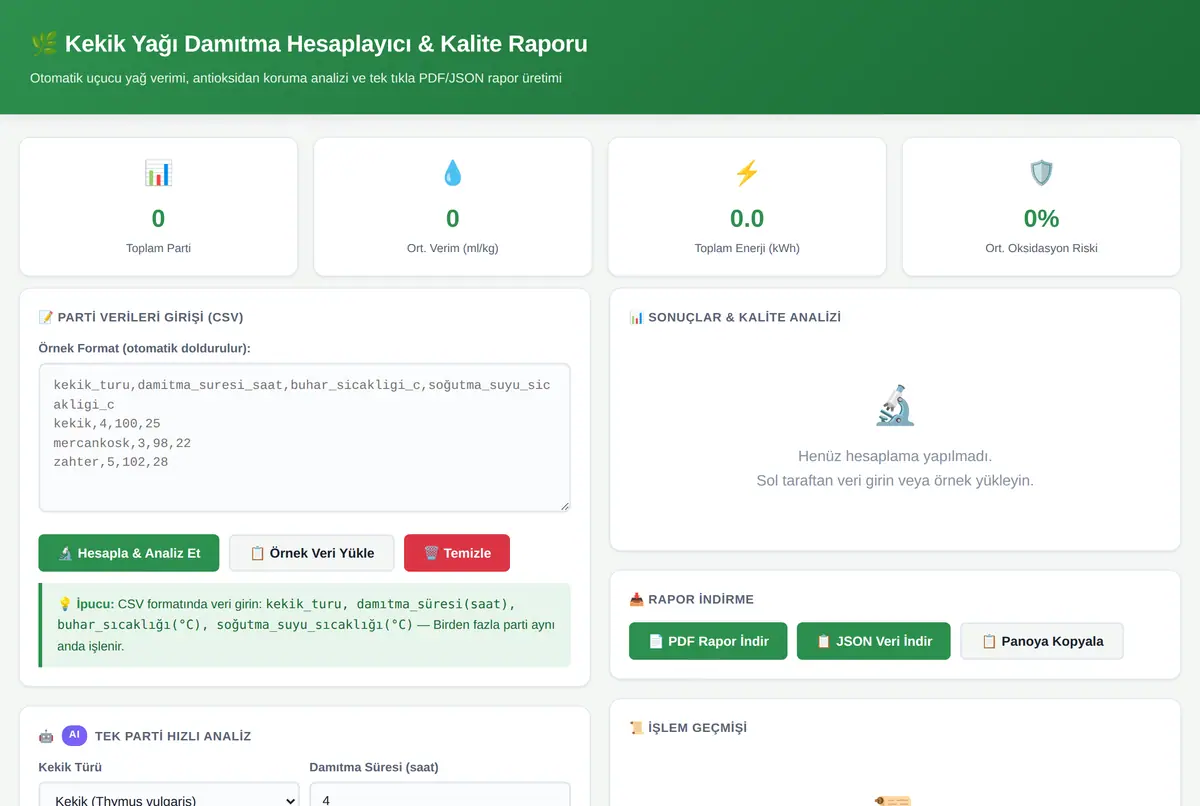The height and width of the screenshot is (806, 1200).
Task: Load sample data with Örnek Veri Yükle
Action: coord(312,553)
